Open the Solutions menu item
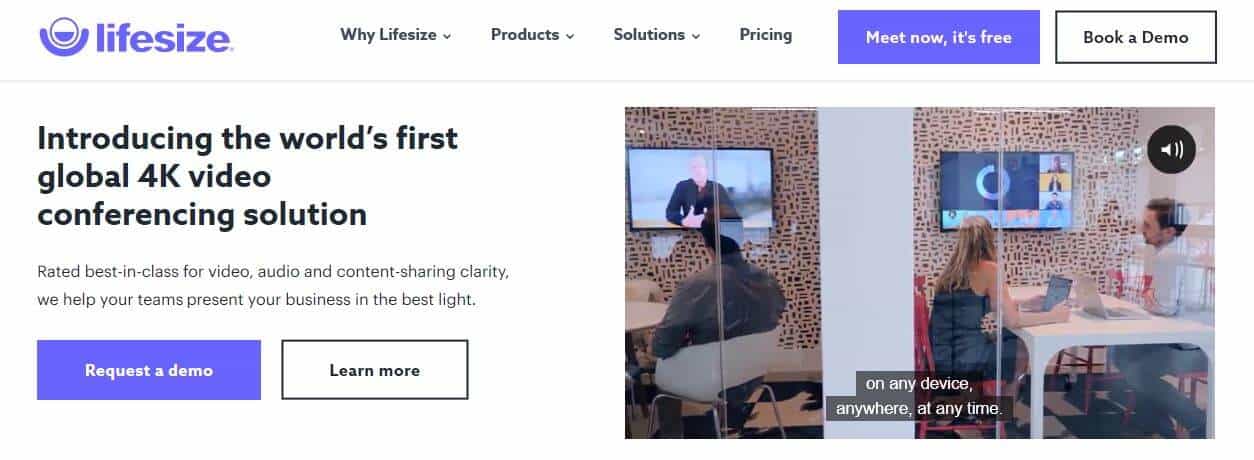The width and height of the screenshot is (1254, 460). [657, 35]
